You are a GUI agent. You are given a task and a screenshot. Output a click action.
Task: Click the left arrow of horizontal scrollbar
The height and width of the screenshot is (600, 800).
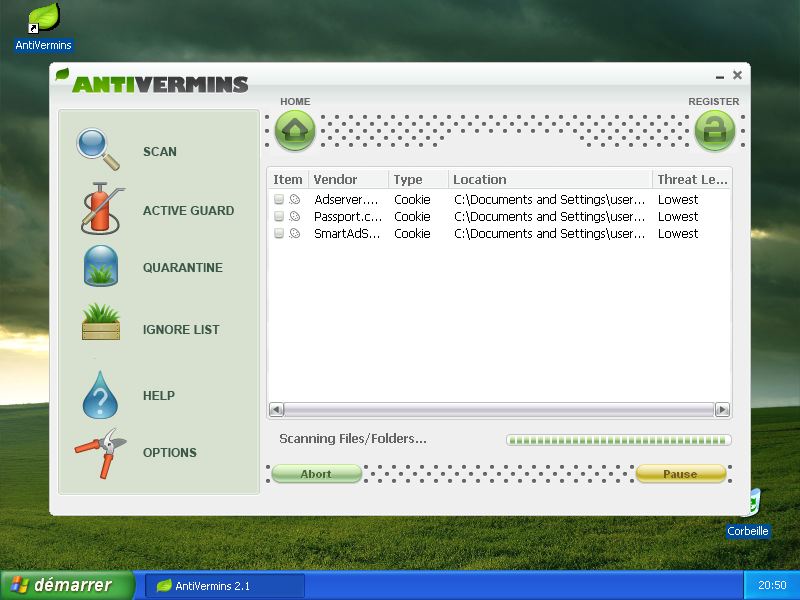(276, 409)
